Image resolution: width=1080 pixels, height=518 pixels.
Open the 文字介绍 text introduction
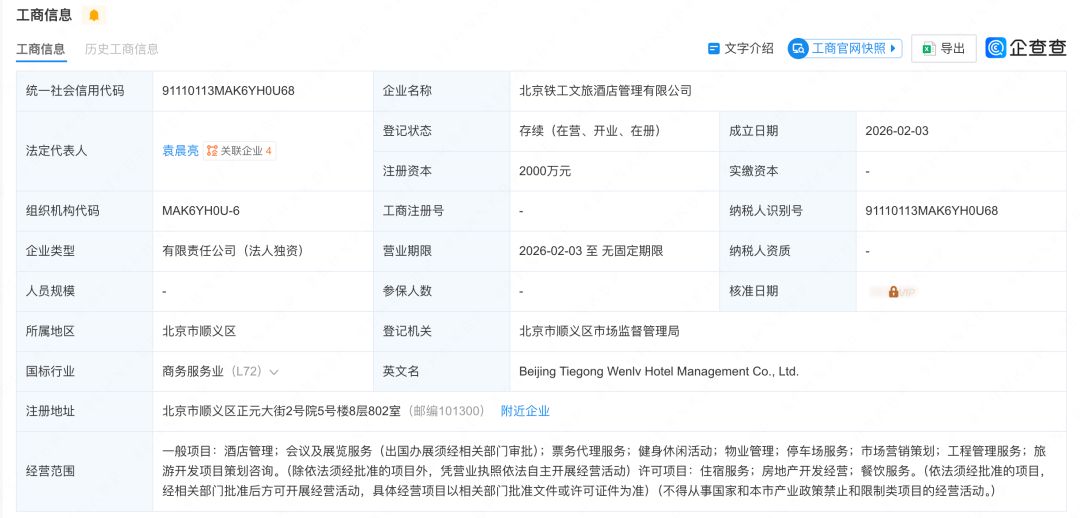748,48
